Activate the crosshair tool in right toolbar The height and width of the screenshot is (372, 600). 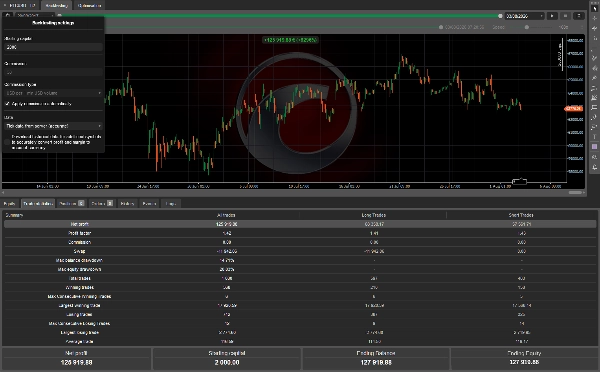coord(594,18)
